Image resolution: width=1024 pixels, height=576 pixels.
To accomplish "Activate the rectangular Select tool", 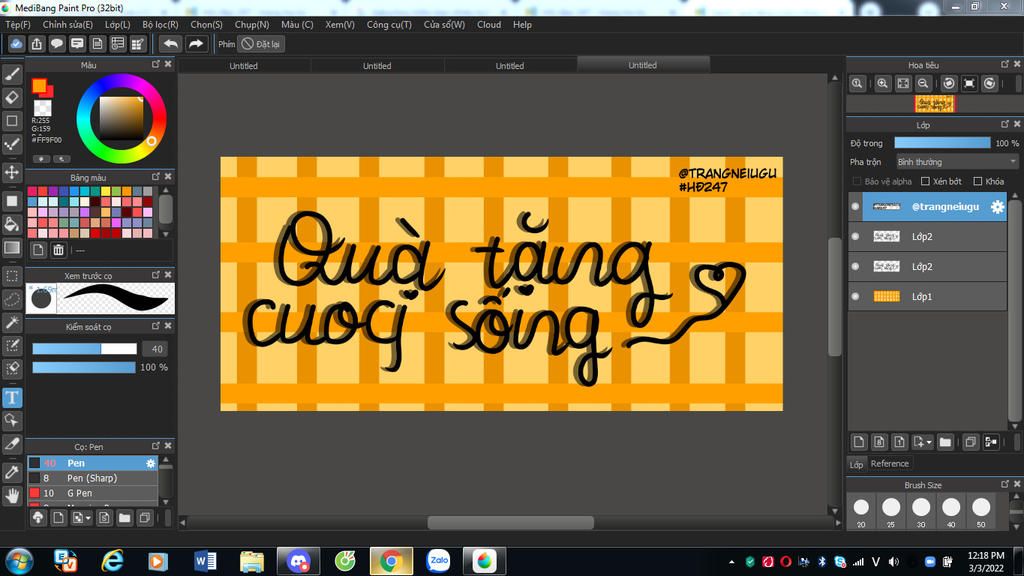I will click(12, 276).
